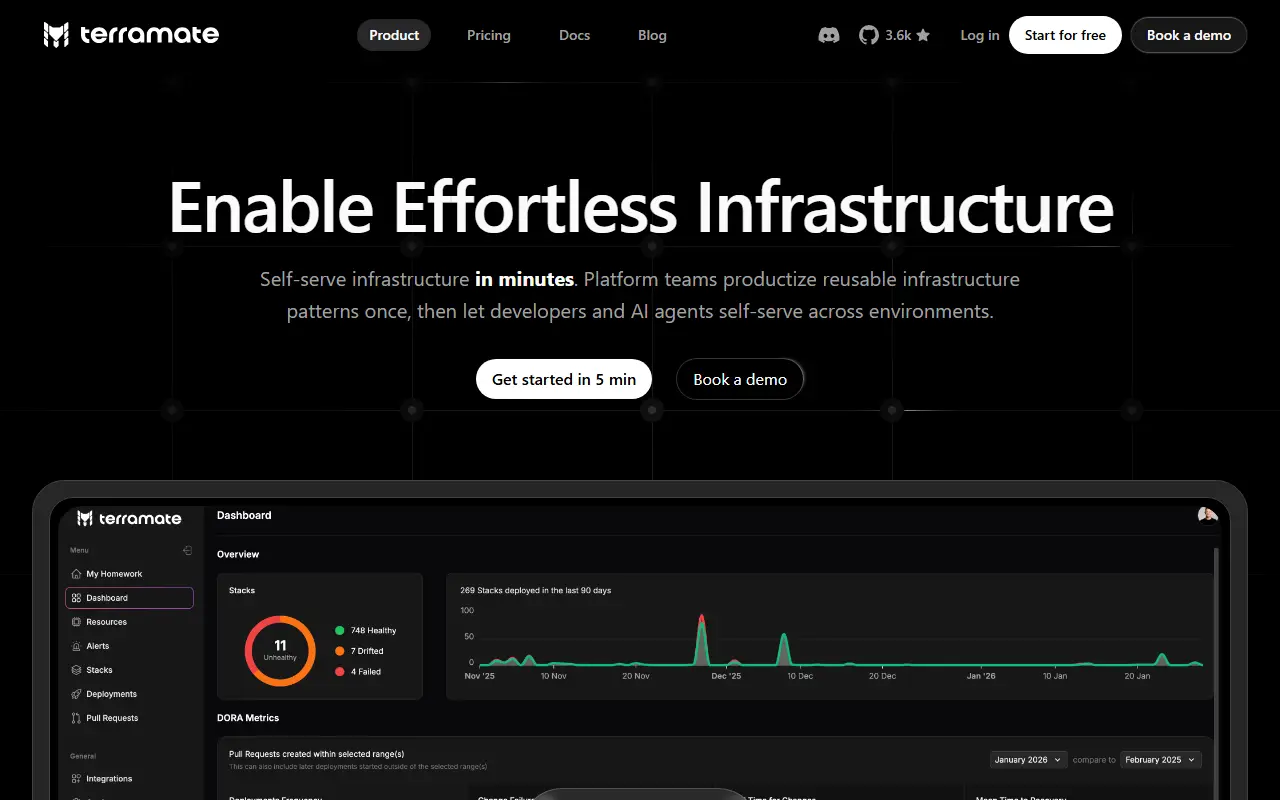This screenshot has height=800, width=1280.
Task: Click the Log in link
Action: point(980,35)
